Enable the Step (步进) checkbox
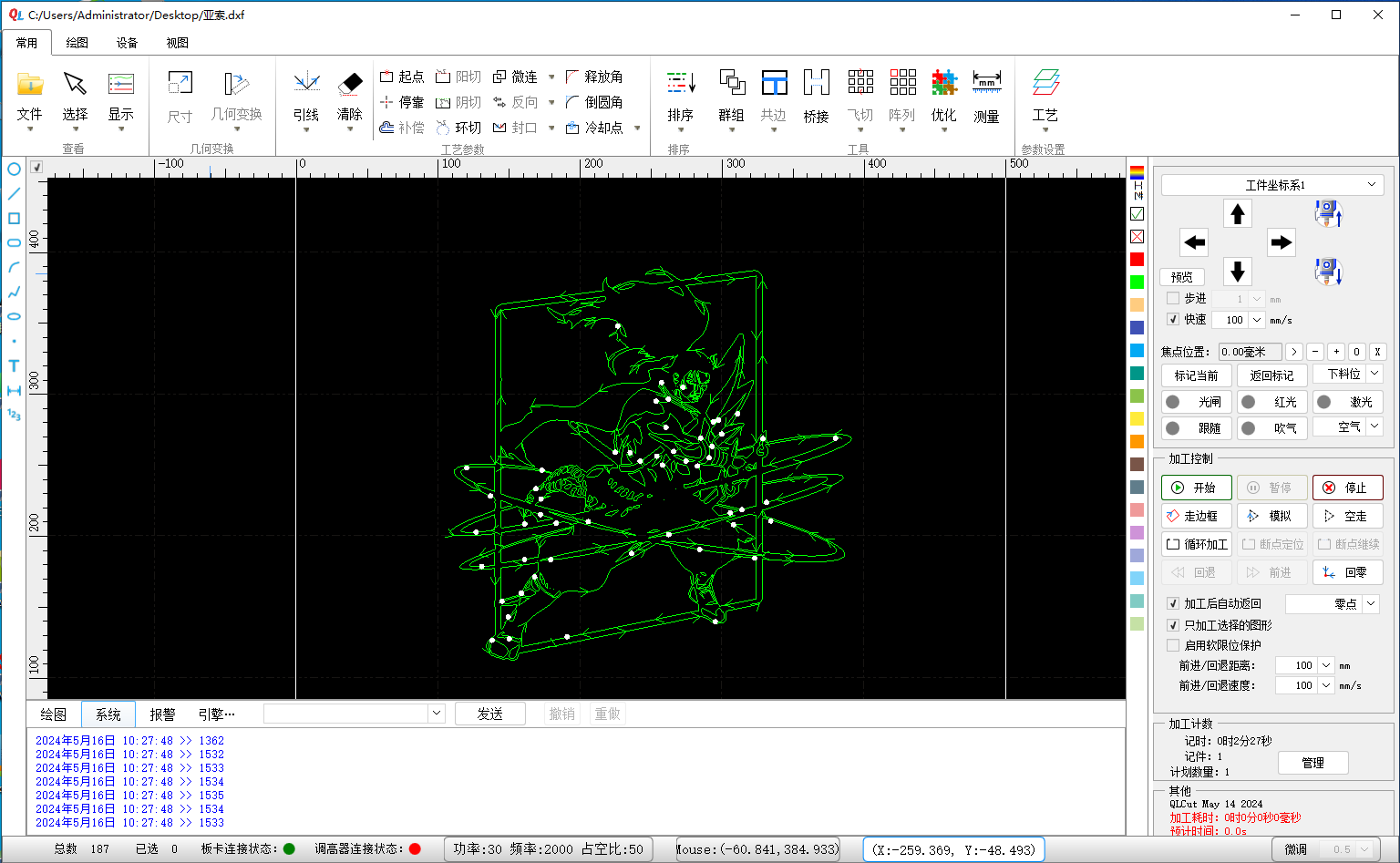Screen dimensions: 1400x863 [1173, 299]
